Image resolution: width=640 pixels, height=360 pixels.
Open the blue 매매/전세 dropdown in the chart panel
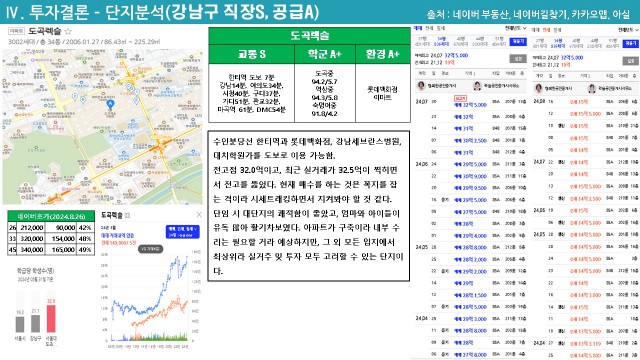tap(182, 232)
